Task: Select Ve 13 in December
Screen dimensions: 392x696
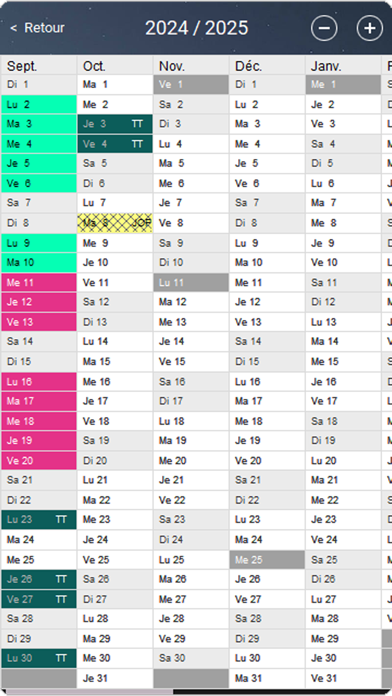Action: [267, 322]
